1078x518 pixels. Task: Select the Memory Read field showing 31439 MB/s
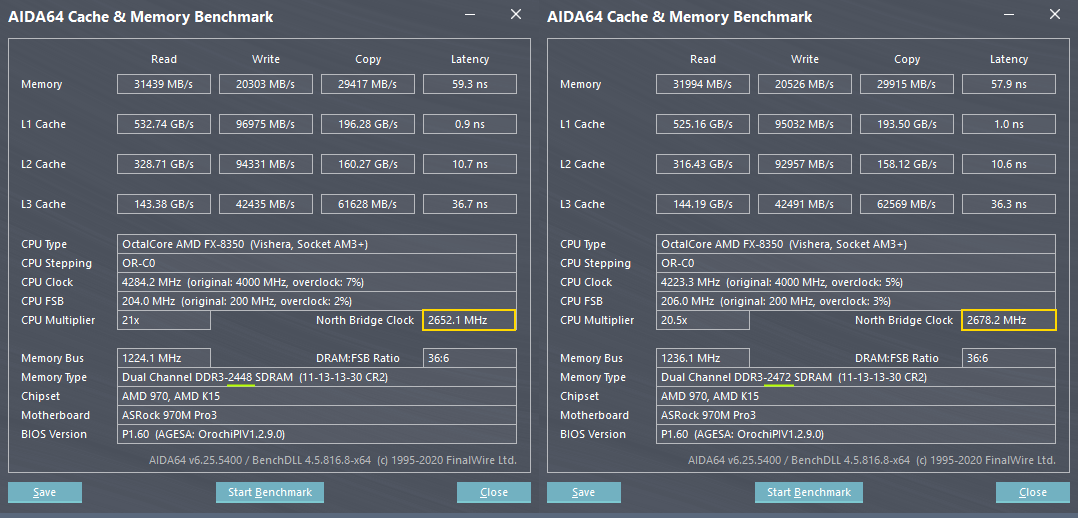[163, 85]
